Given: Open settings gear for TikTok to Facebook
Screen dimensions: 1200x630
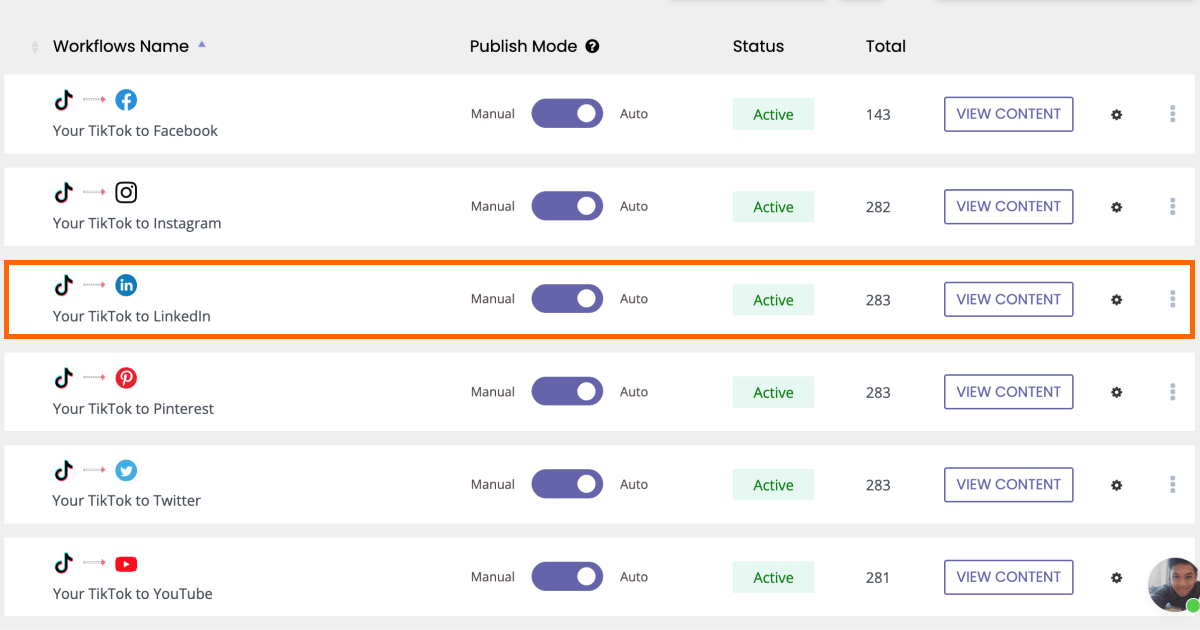Looking at the screenshot, I should (x=1117, y=115).
